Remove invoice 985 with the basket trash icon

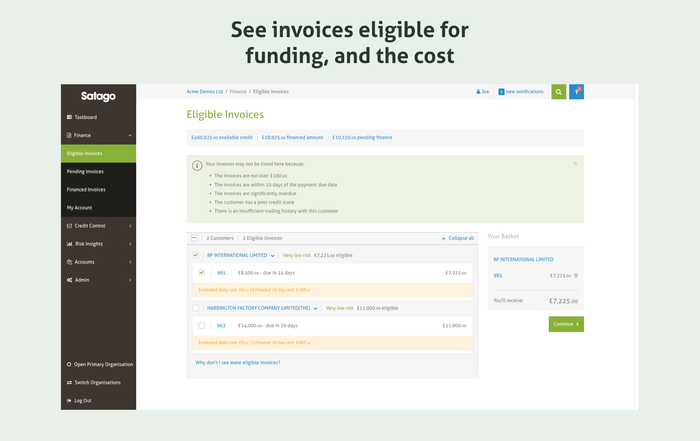576,275
